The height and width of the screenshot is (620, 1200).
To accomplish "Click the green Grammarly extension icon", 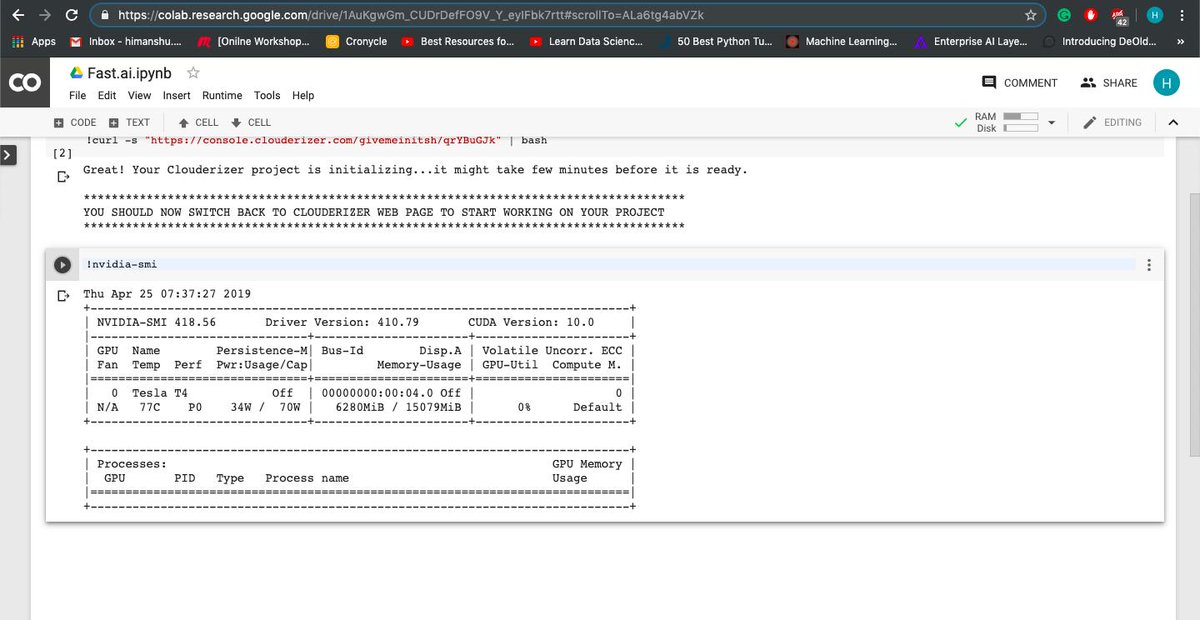I will pos(1066,15).
